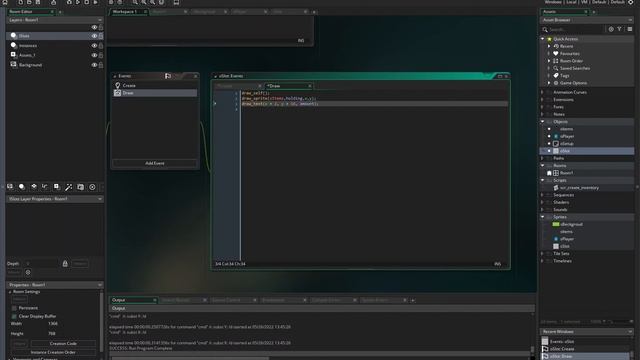Click asset browser search options icon
Viewport: 640px width, 360px height.
[611, 29]
